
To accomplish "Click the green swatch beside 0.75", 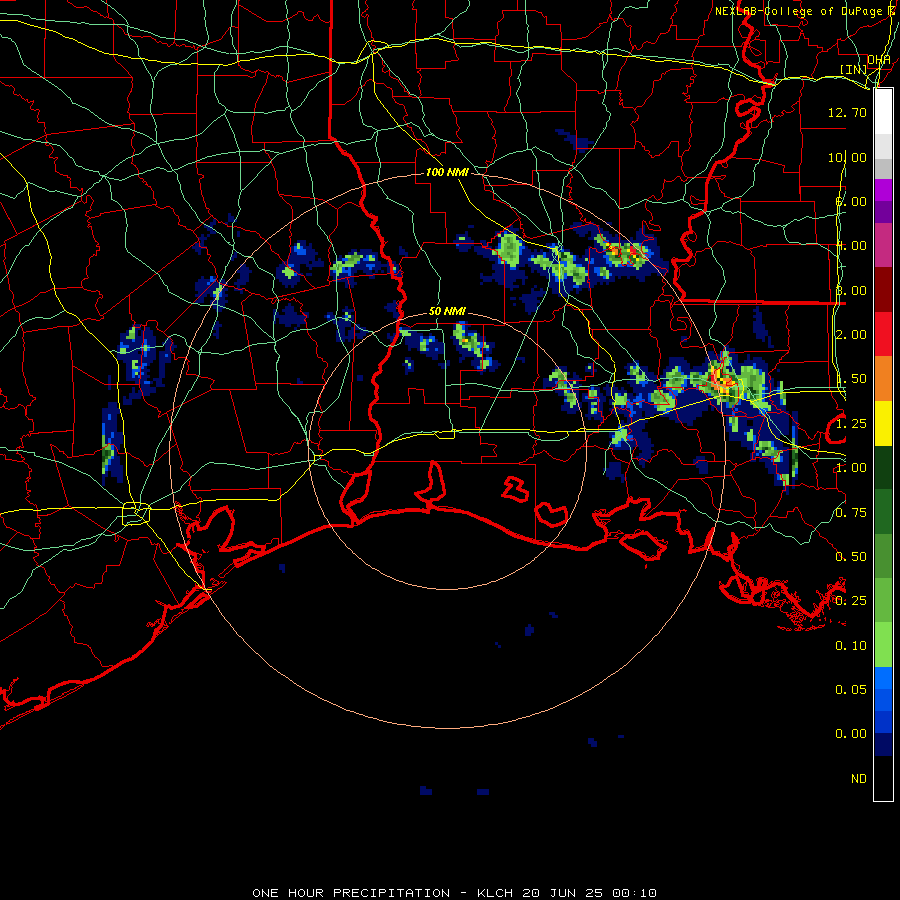I will tap(883, 512).
